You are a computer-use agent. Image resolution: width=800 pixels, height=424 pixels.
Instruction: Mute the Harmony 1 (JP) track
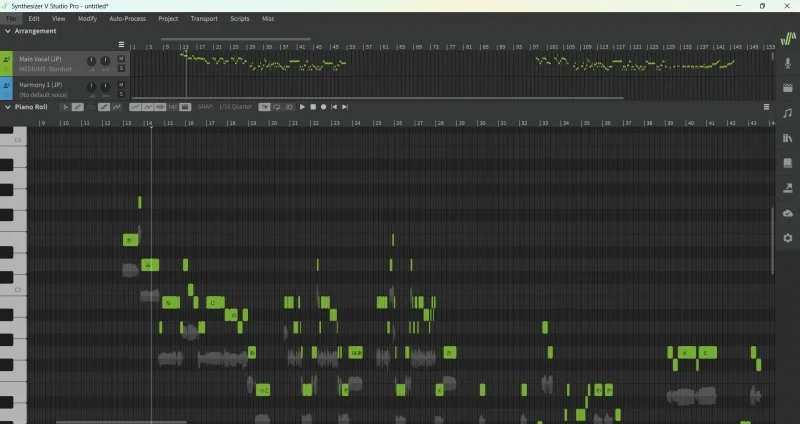[x=121, y=84]
